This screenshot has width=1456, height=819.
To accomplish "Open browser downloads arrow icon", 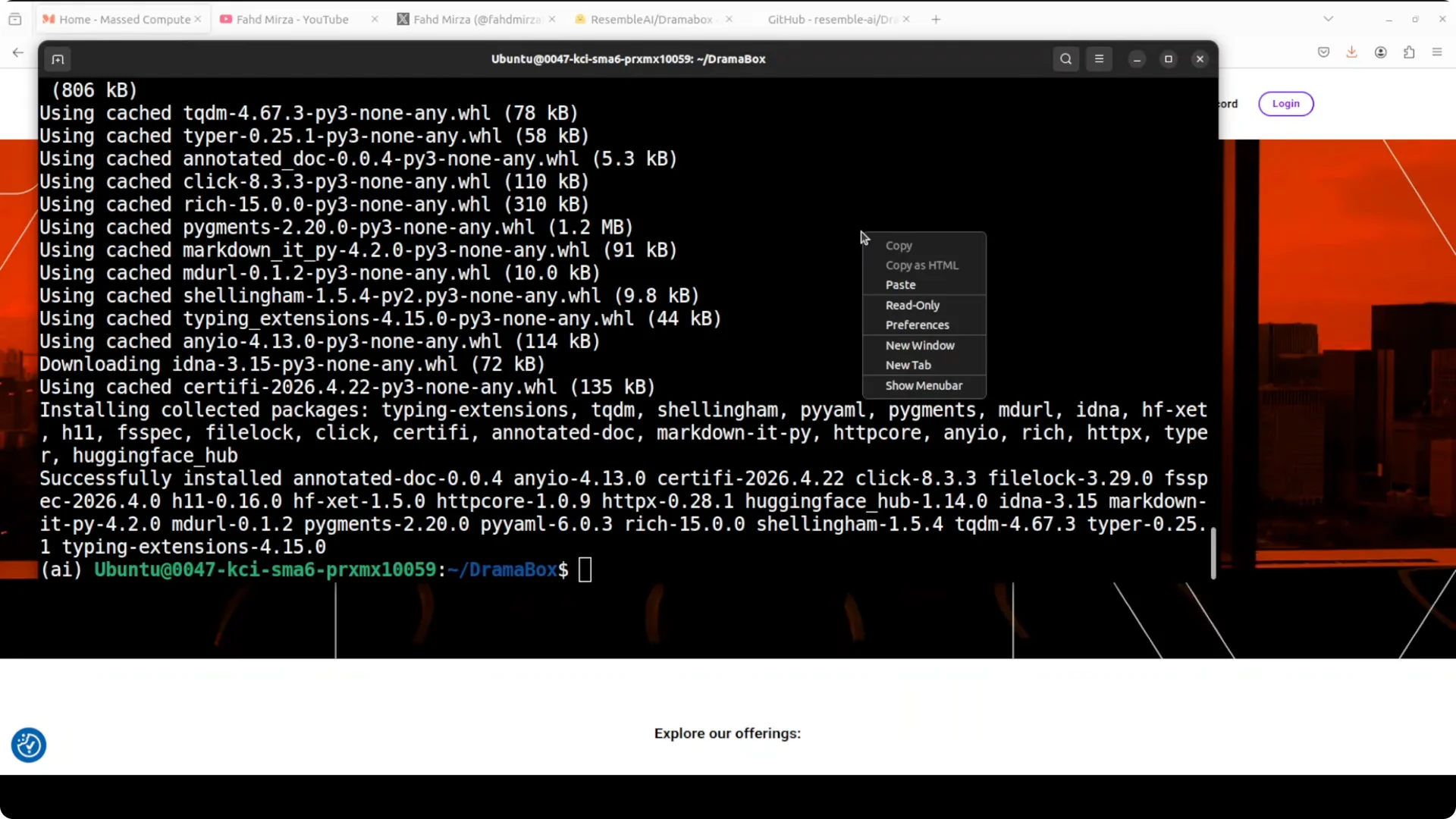I will [x=1351, y=52].
